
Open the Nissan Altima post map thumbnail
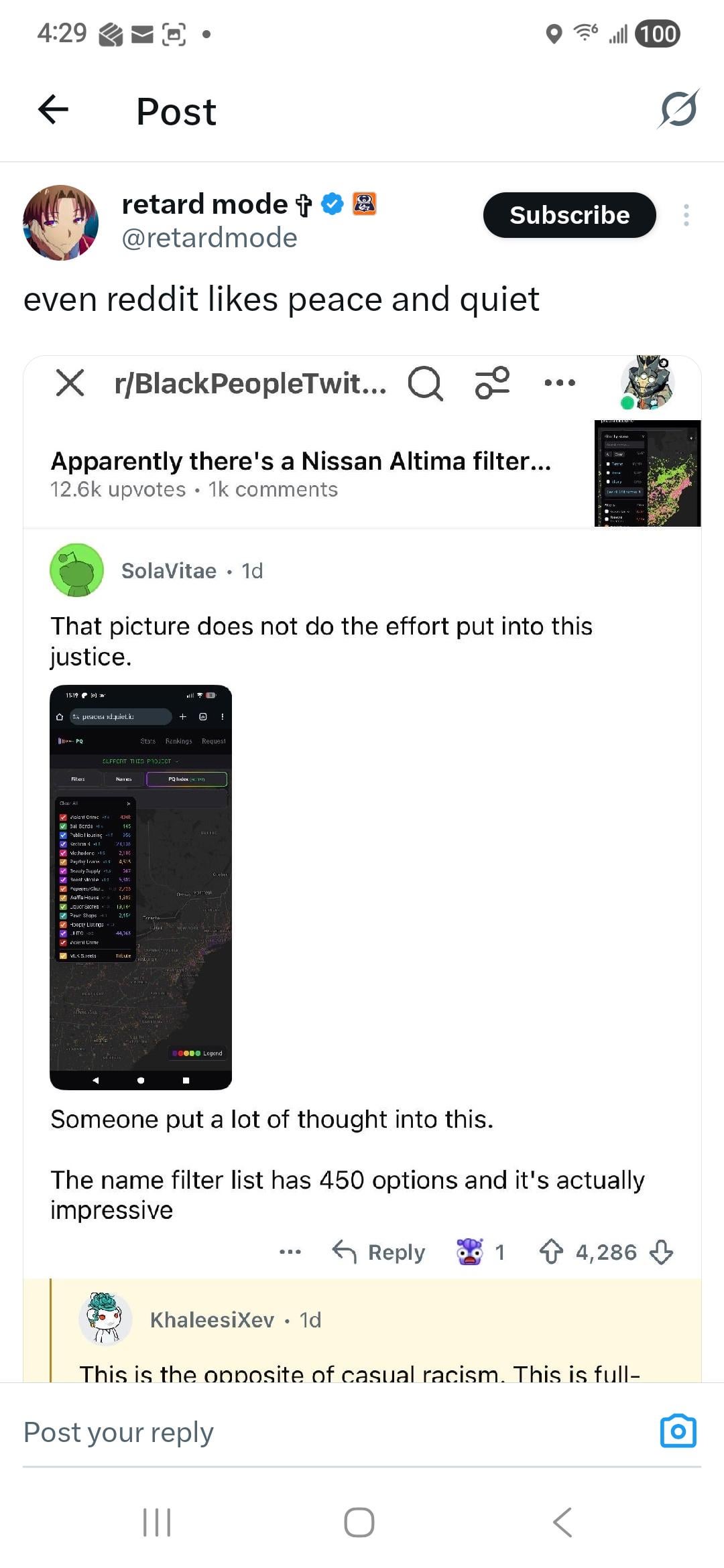[x=648, y=473]
